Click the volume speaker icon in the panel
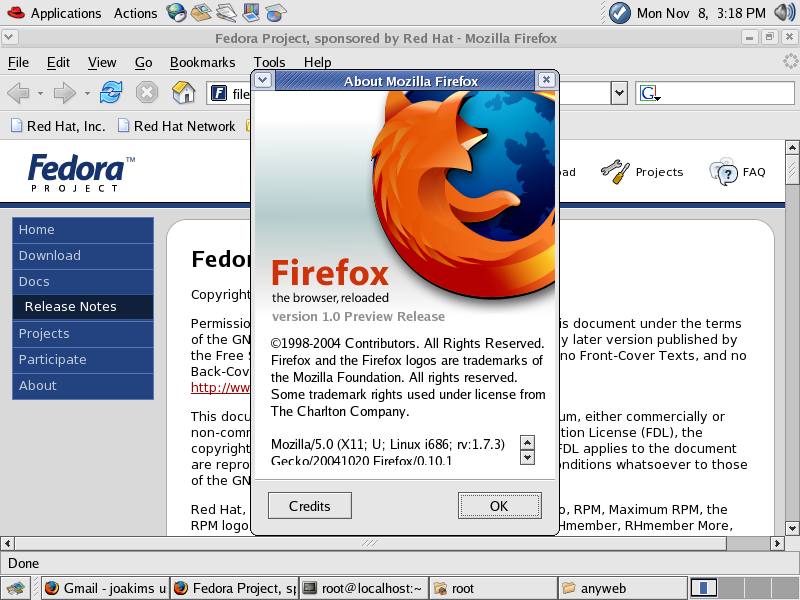Image resolution: width=800 pixels, height=600 pixels. [785, 13]
